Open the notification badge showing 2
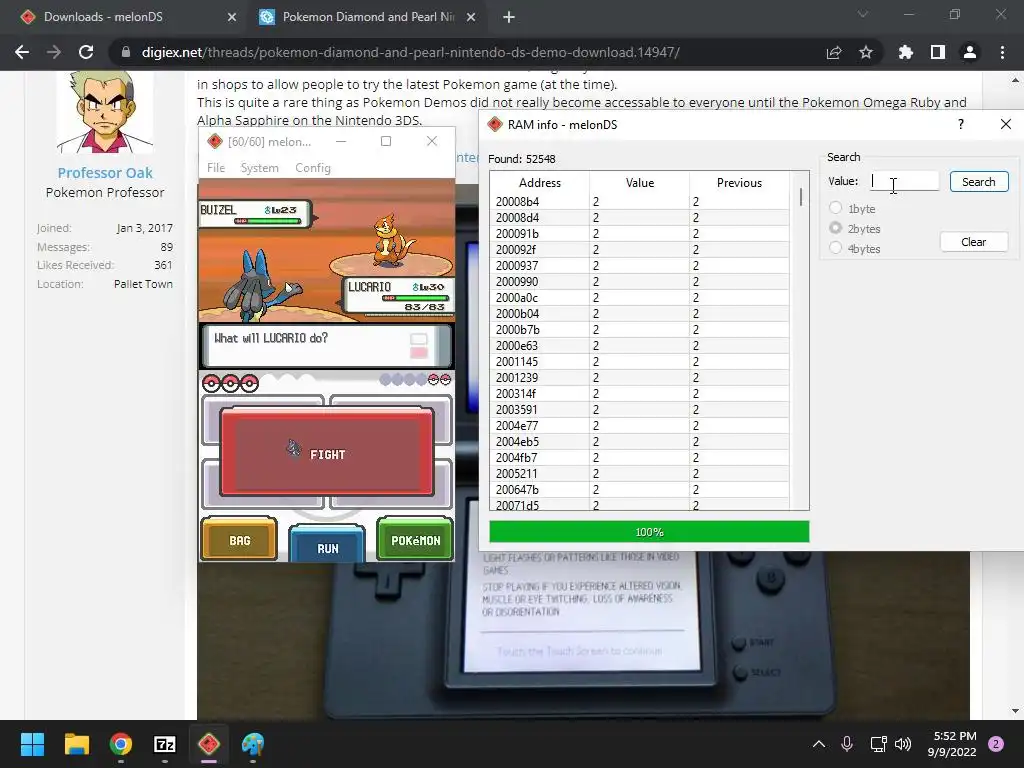 click(x=996, y=744)
